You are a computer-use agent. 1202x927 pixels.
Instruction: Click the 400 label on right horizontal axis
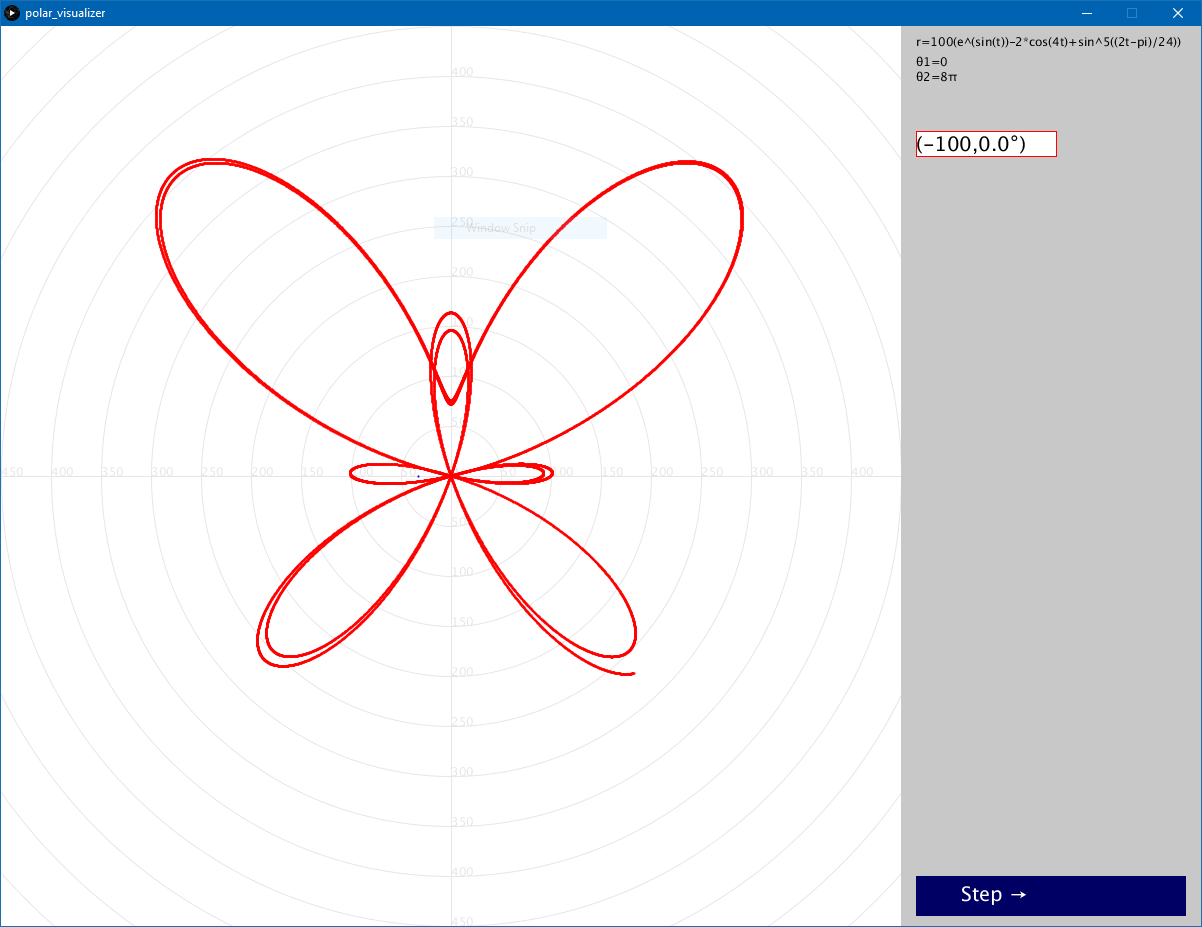tap(861, 472)
